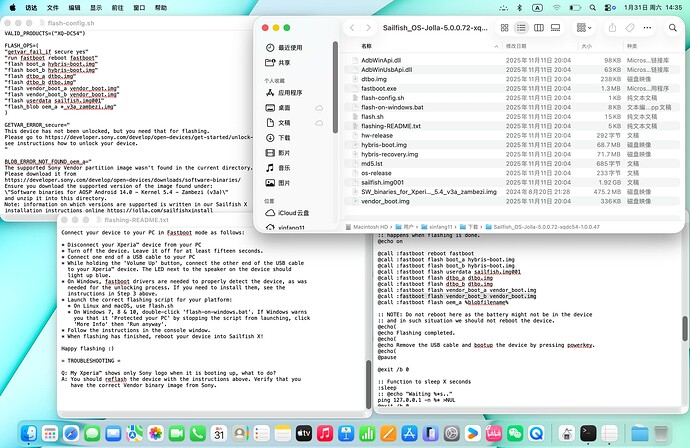Click the Bluetooth icon in menu bar

(520, 5)
